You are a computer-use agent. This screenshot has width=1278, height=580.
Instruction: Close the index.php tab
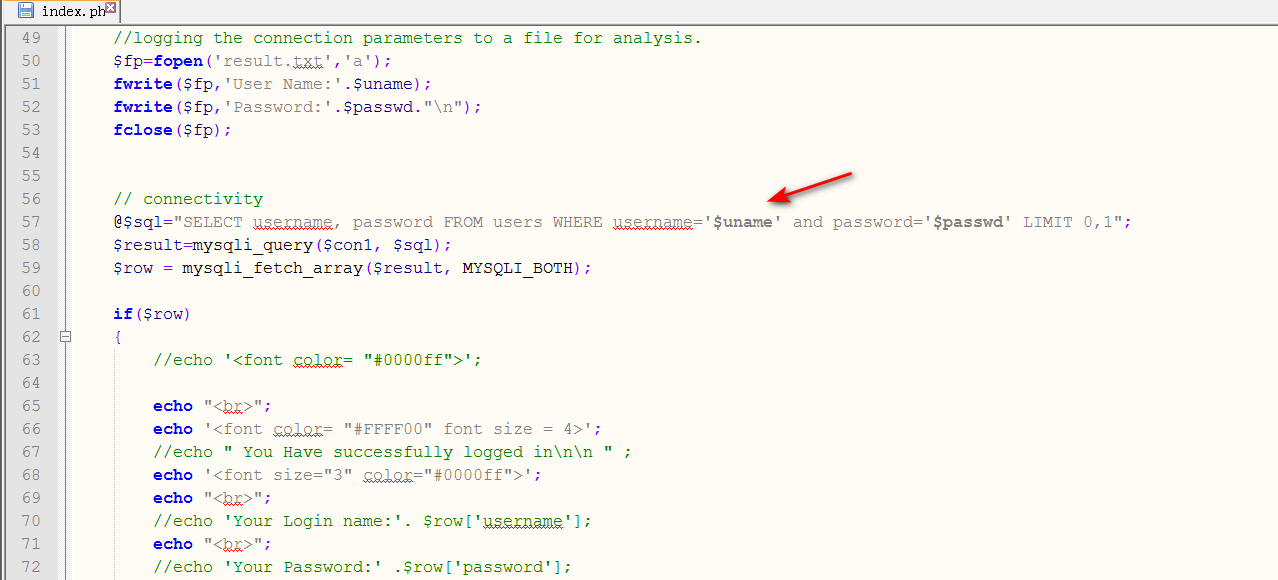point(111,10)
